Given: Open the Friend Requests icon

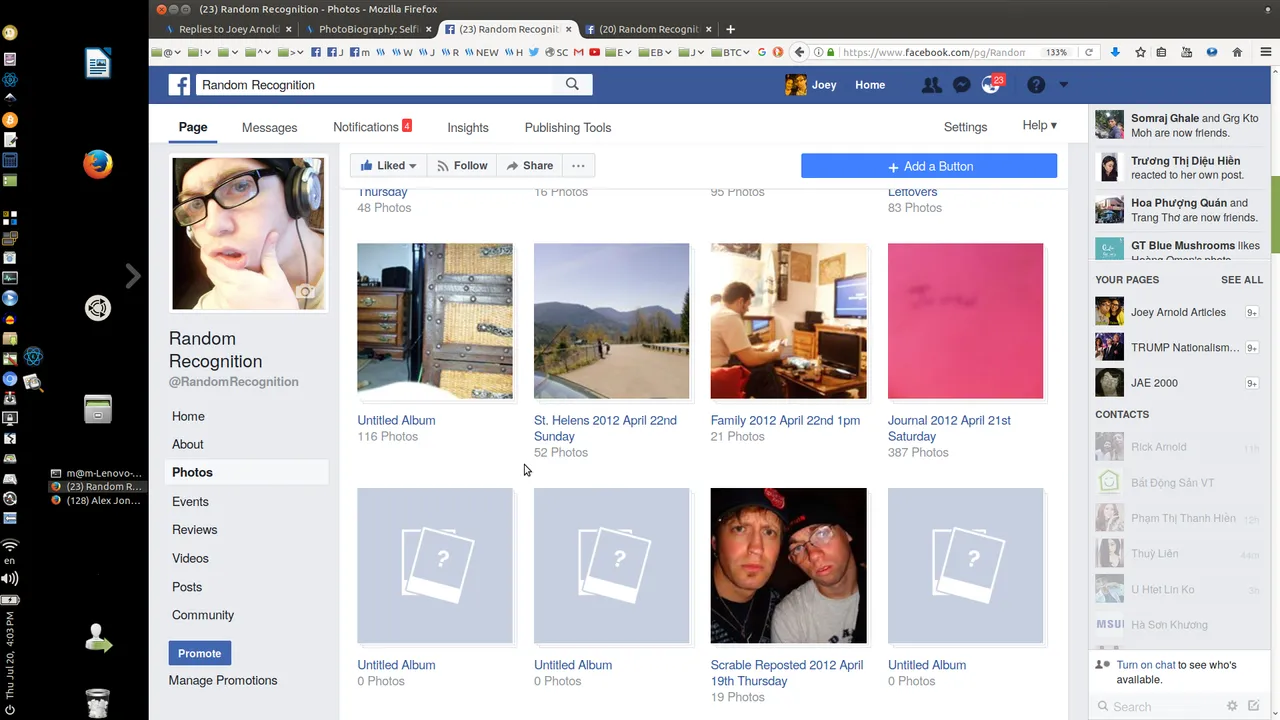Looking at the screenshot, I should (x=931, y=85).
